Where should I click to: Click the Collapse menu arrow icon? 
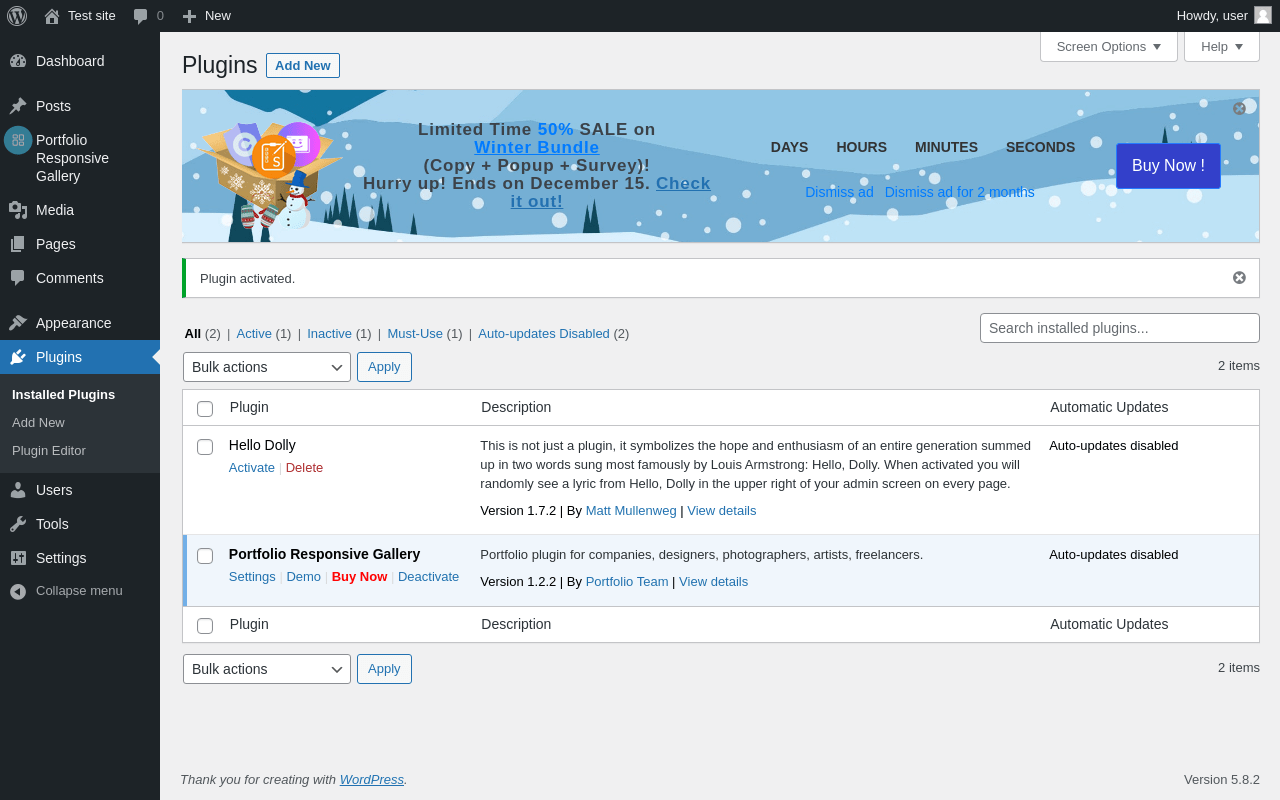coord(18,591)
